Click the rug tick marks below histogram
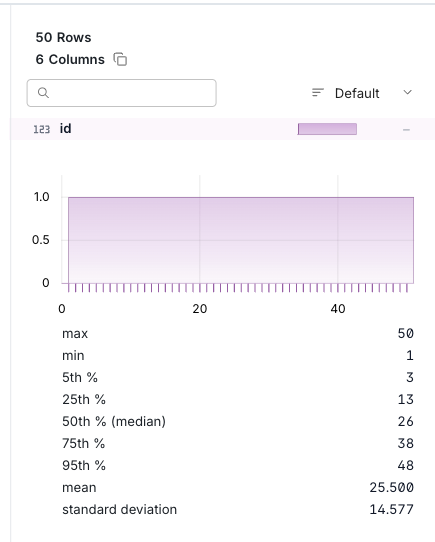This screenshot has height=542, width=435. (238, 288)
